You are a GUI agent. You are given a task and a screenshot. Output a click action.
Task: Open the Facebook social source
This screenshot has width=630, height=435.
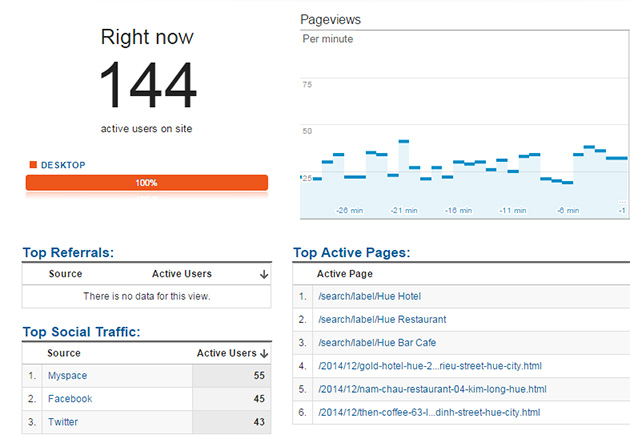(70, 399)
